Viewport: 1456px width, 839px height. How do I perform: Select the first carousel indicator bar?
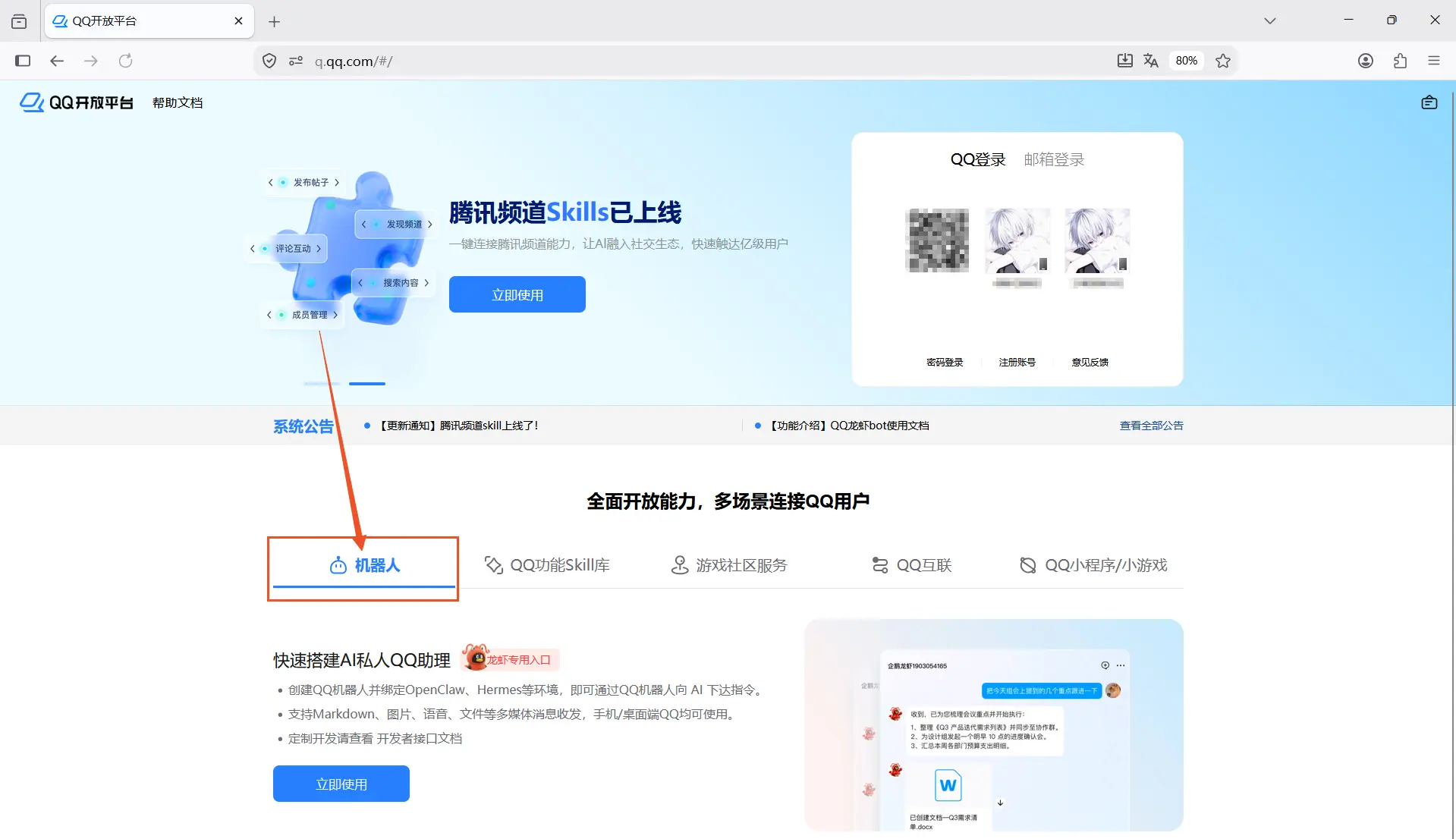click(322, 384)
